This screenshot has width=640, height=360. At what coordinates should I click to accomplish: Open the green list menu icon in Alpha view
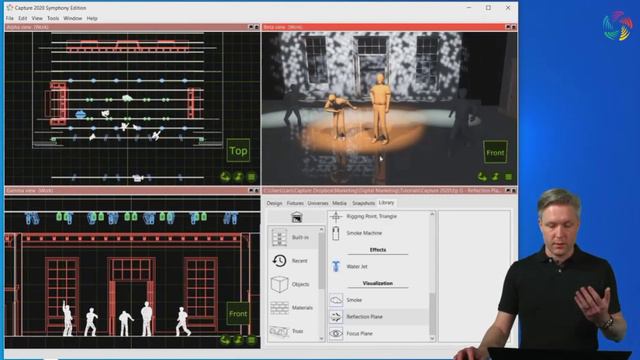pos(251,176)
